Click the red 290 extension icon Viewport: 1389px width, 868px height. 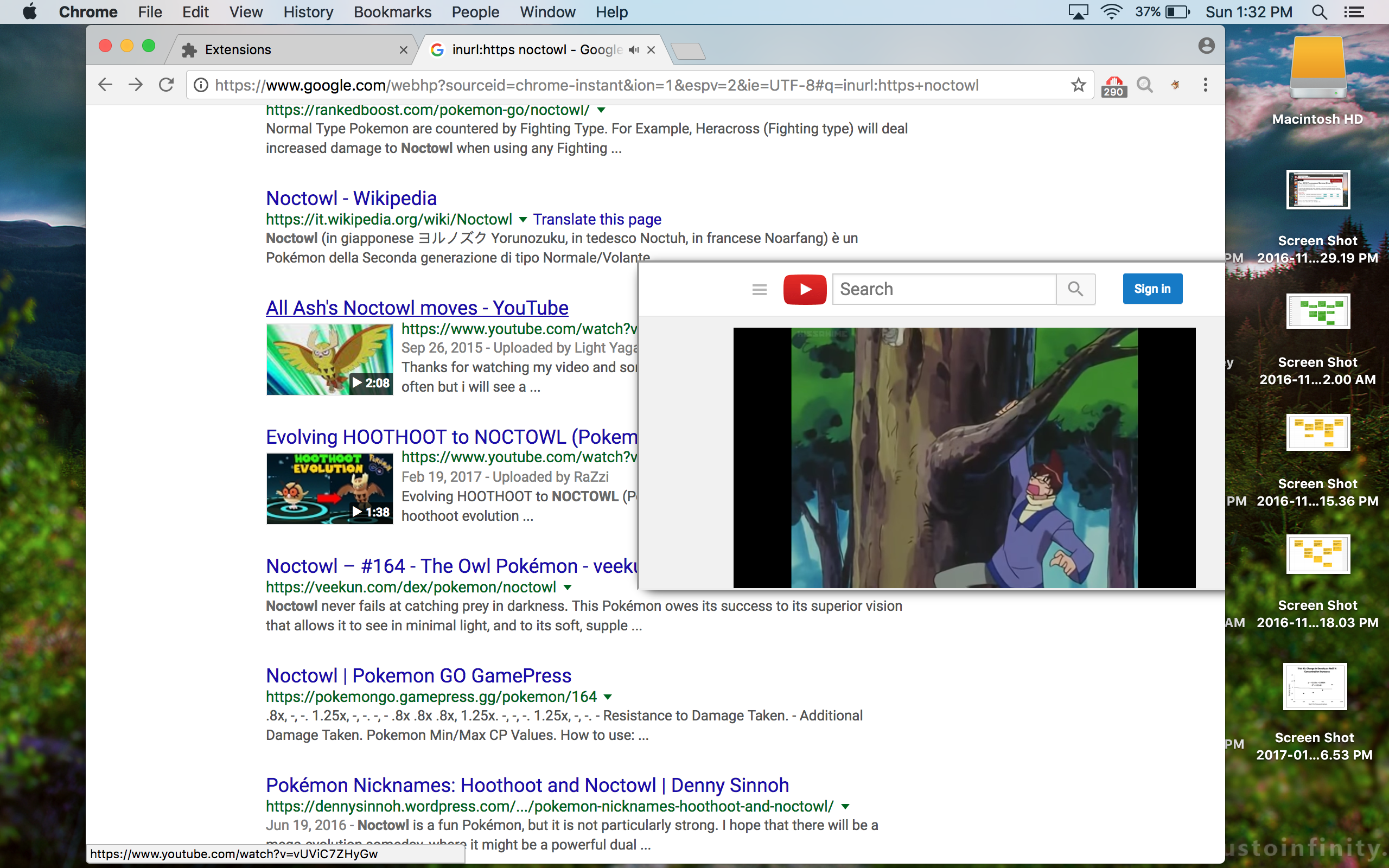1113,86
